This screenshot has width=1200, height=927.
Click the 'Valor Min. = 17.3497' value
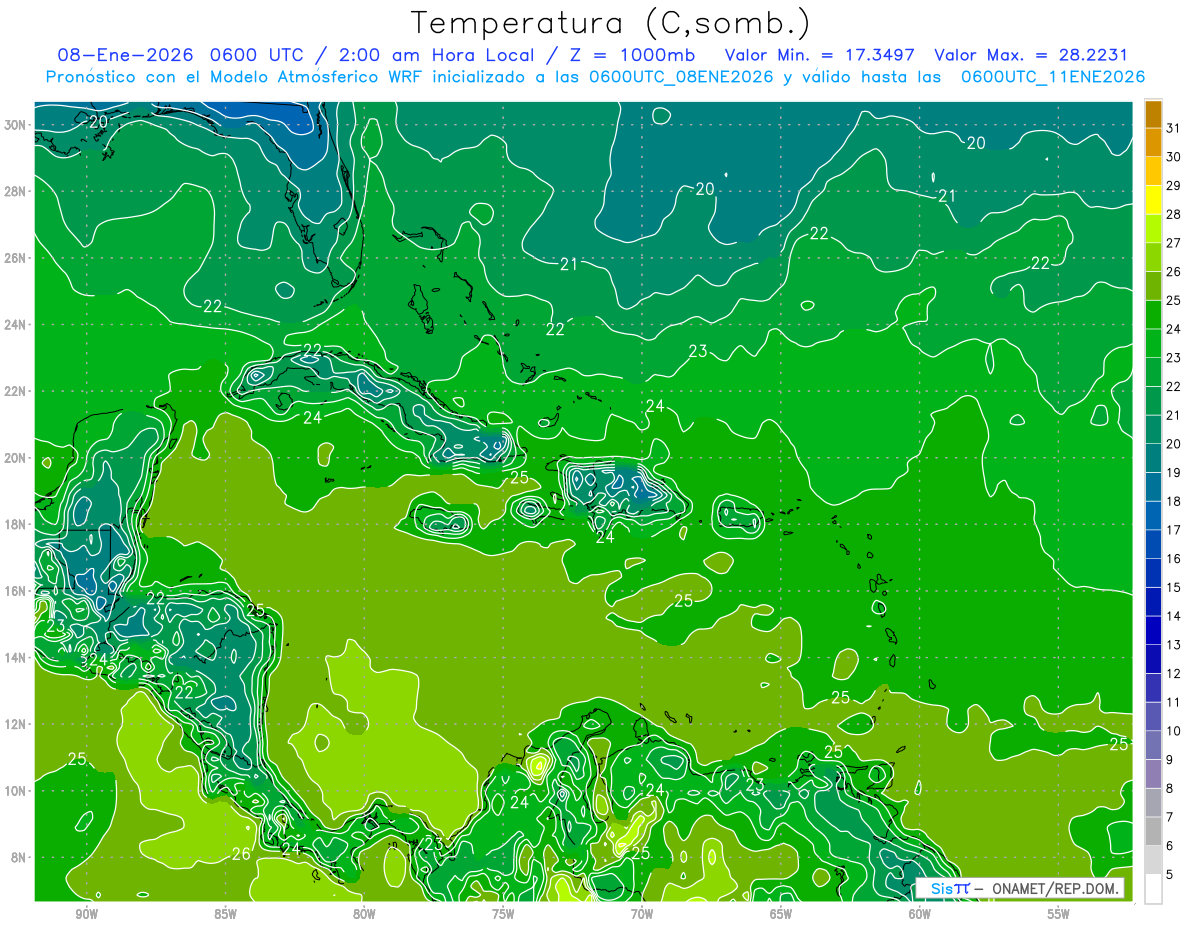821,55
